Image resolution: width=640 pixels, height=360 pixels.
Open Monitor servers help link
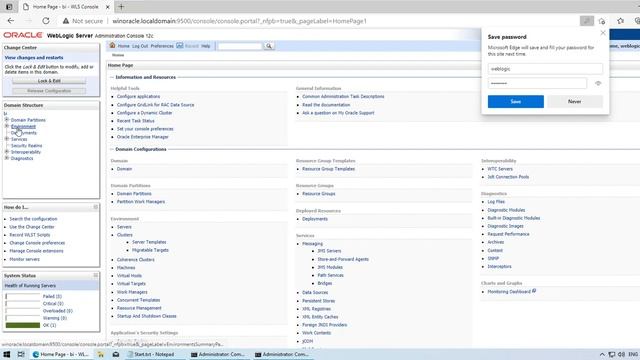pyautogui.click(x=24, y=259)
